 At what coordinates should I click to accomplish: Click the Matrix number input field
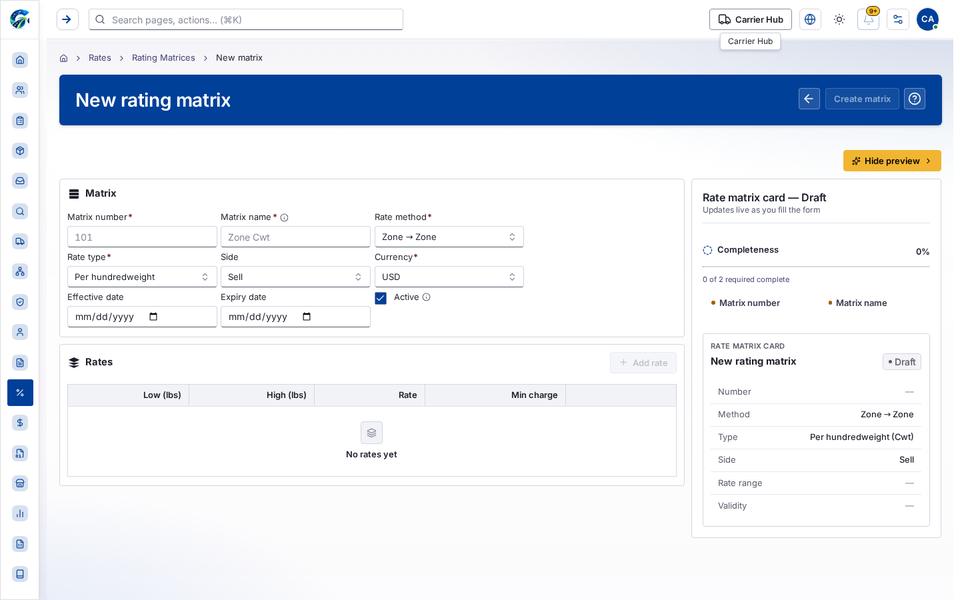pyautogui.click(x=141, y=237)
